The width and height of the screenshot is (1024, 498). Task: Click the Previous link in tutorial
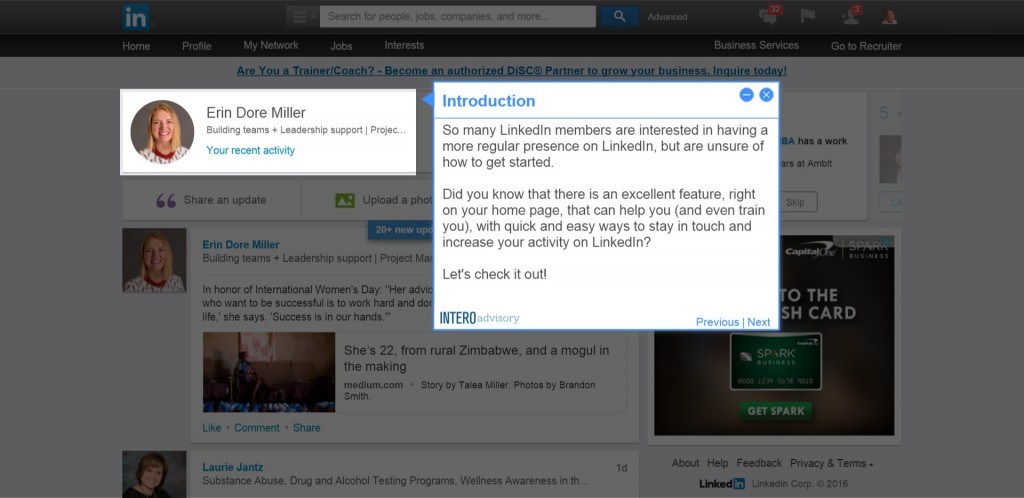[717, 322]
